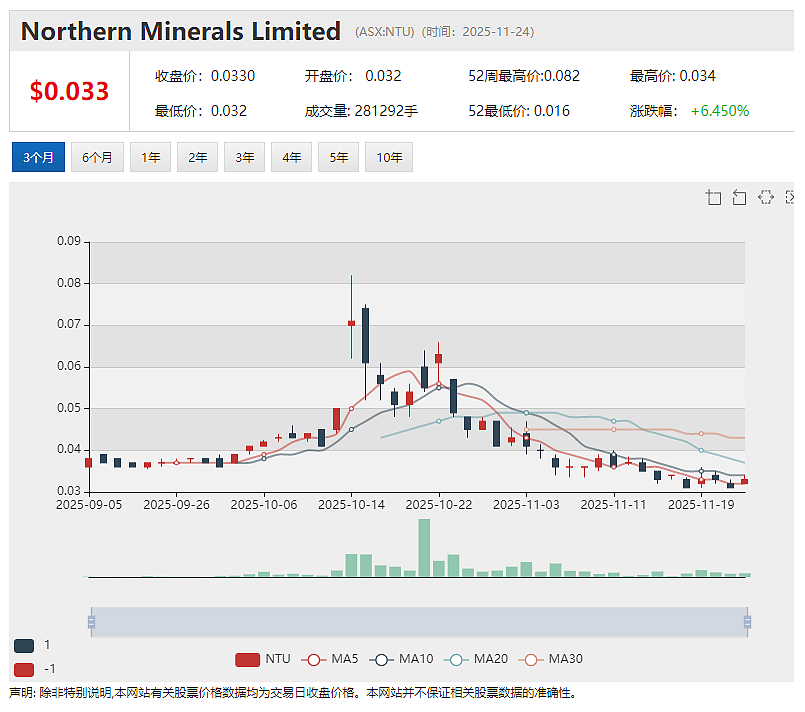Toggle the MA30 line in legend
The image size is (805, 712).
click(550, 659)
